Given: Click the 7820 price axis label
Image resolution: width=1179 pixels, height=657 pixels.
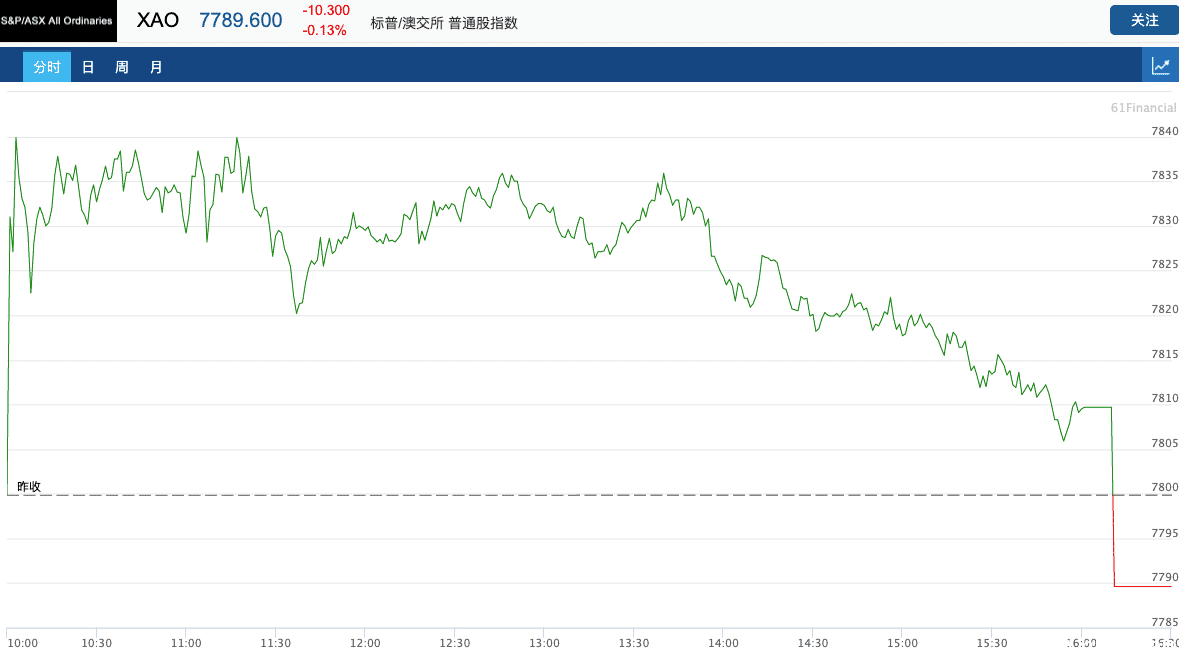Looking at the screenshot, I should click(x=1165, y=309).
